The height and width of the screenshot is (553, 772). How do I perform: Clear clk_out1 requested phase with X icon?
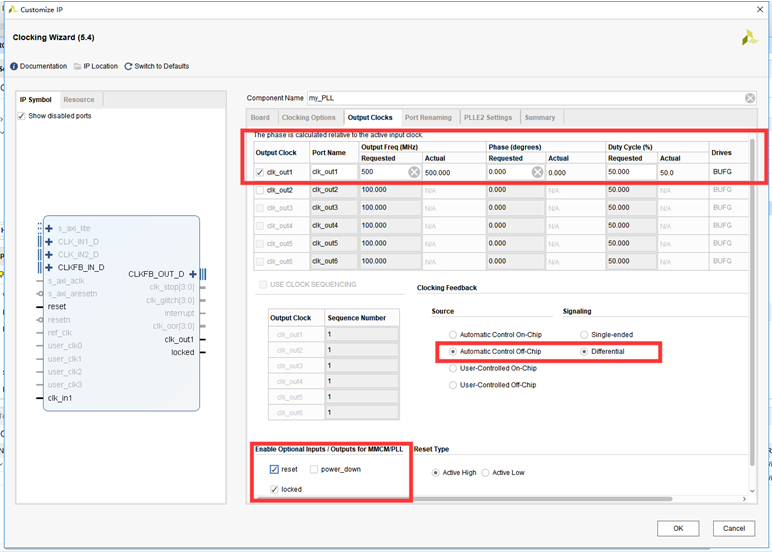(x=537, y=172)
